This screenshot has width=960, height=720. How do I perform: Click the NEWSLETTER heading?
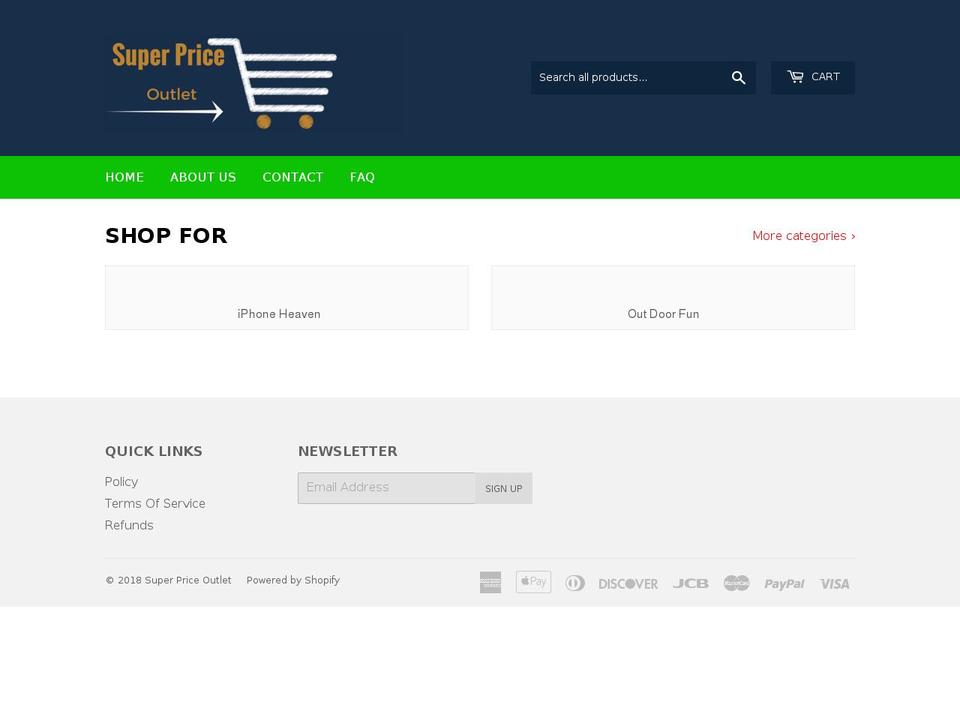[x=348, y=451]
